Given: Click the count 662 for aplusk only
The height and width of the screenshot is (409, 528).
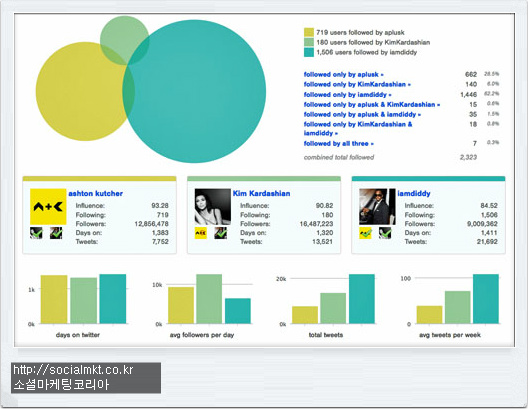Looking at the screenshot, I should pos(471,74).
